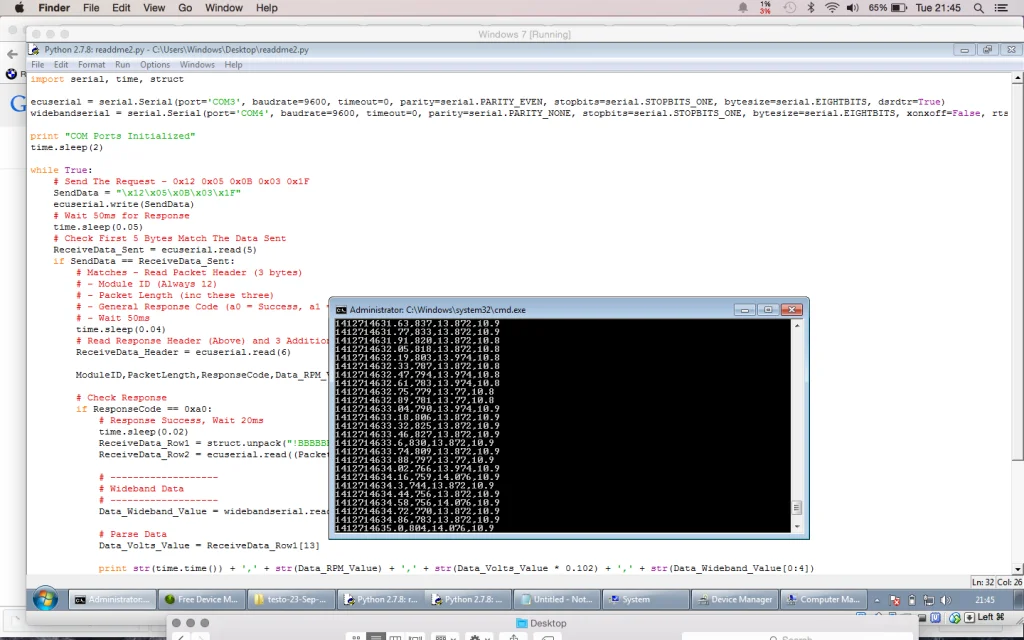This screenshot has width=1024, height=640.
Task: Click macOS clock Tue 21:45
Action: point(938,8)
